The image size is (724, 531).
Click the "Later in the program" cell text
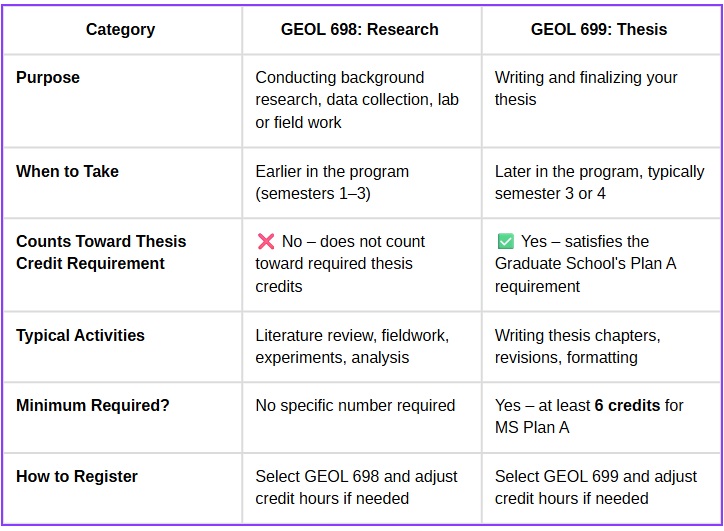tap(599, 183)
